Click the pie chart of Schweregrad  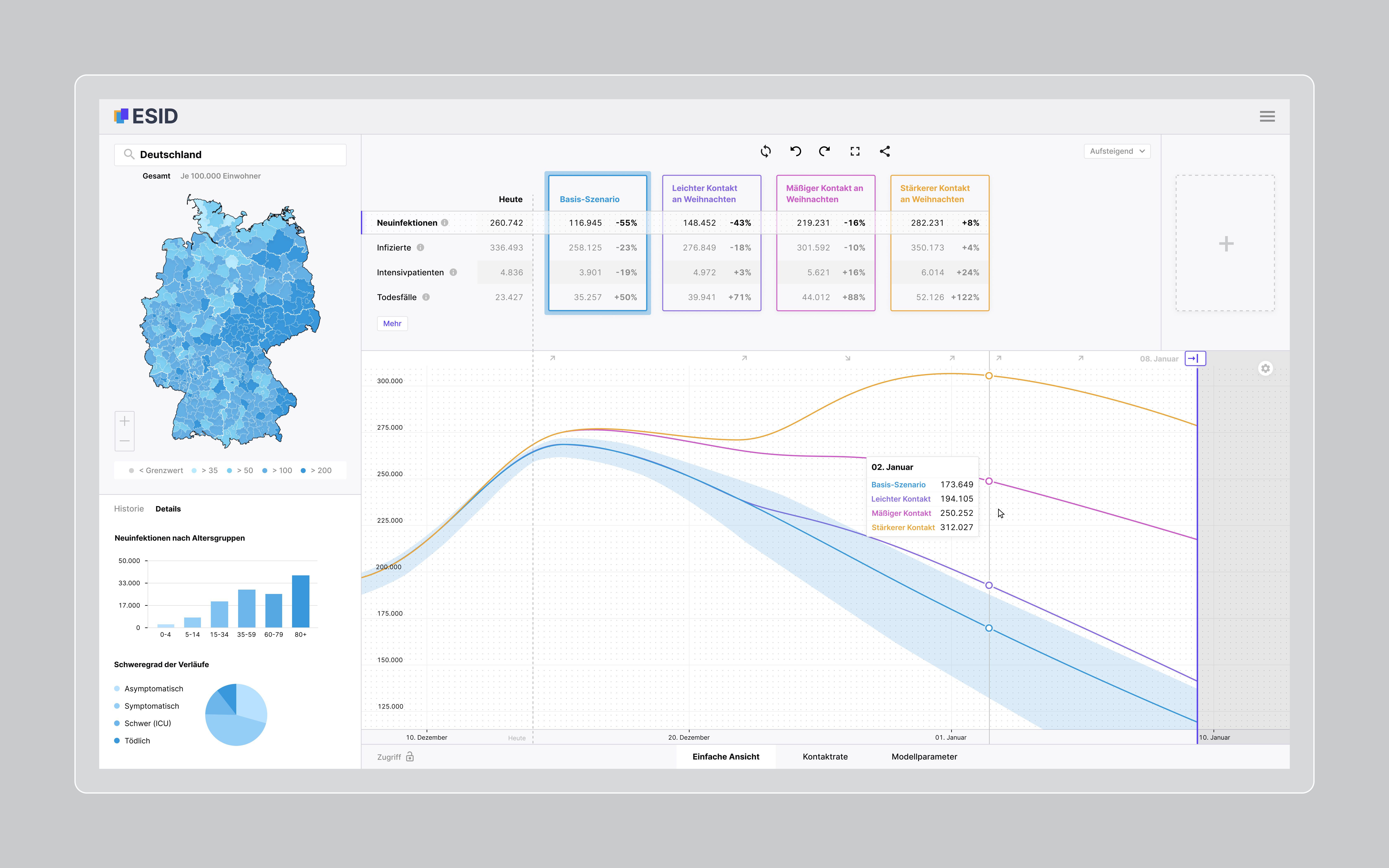point(236,715)
